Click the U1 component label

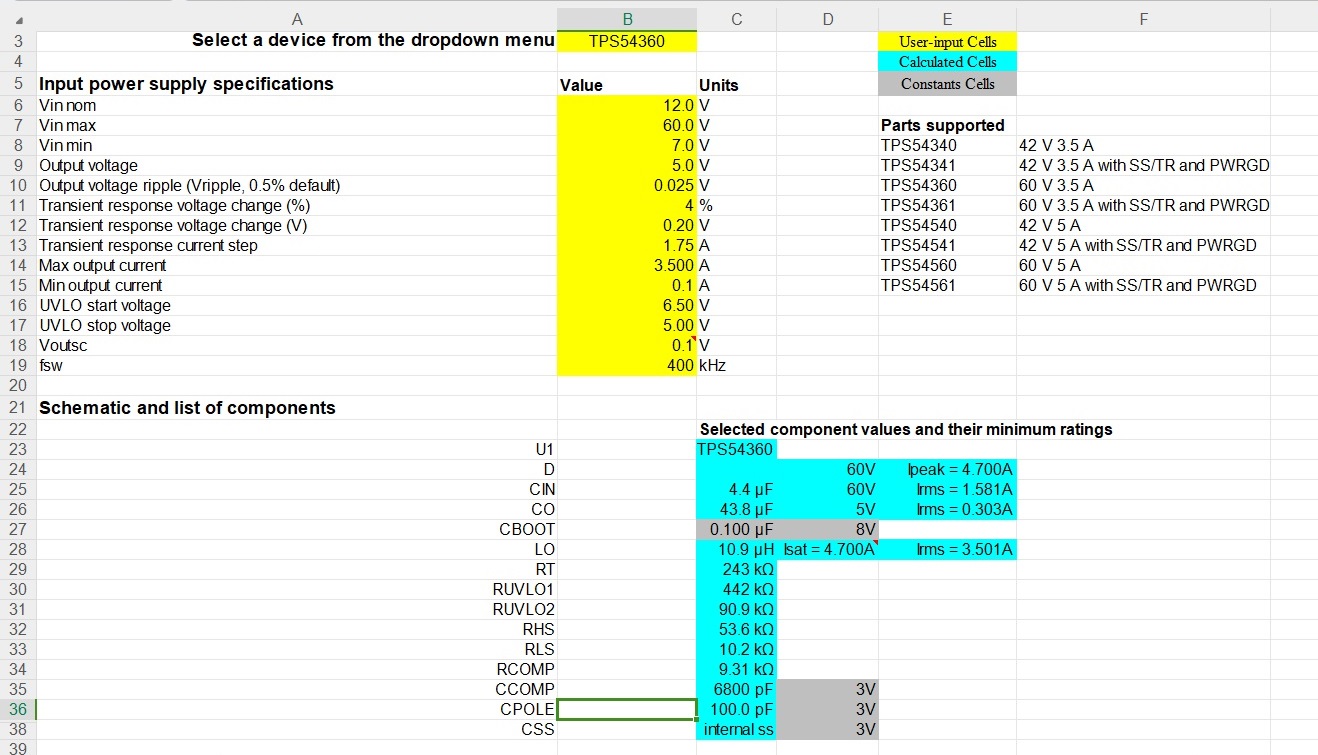tap(544, 449)
